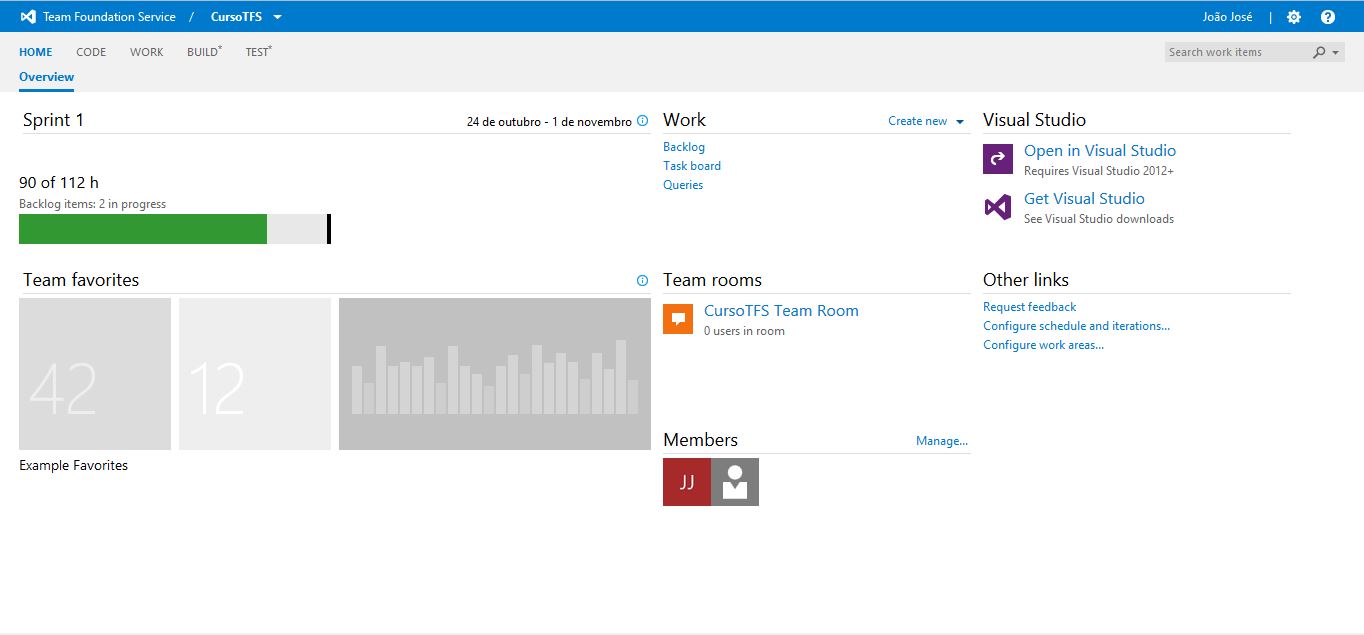The height and width of the screenshot is (635, 1364).
Task: Click Open in Visual Studio link
Action: coord(1100,151)
